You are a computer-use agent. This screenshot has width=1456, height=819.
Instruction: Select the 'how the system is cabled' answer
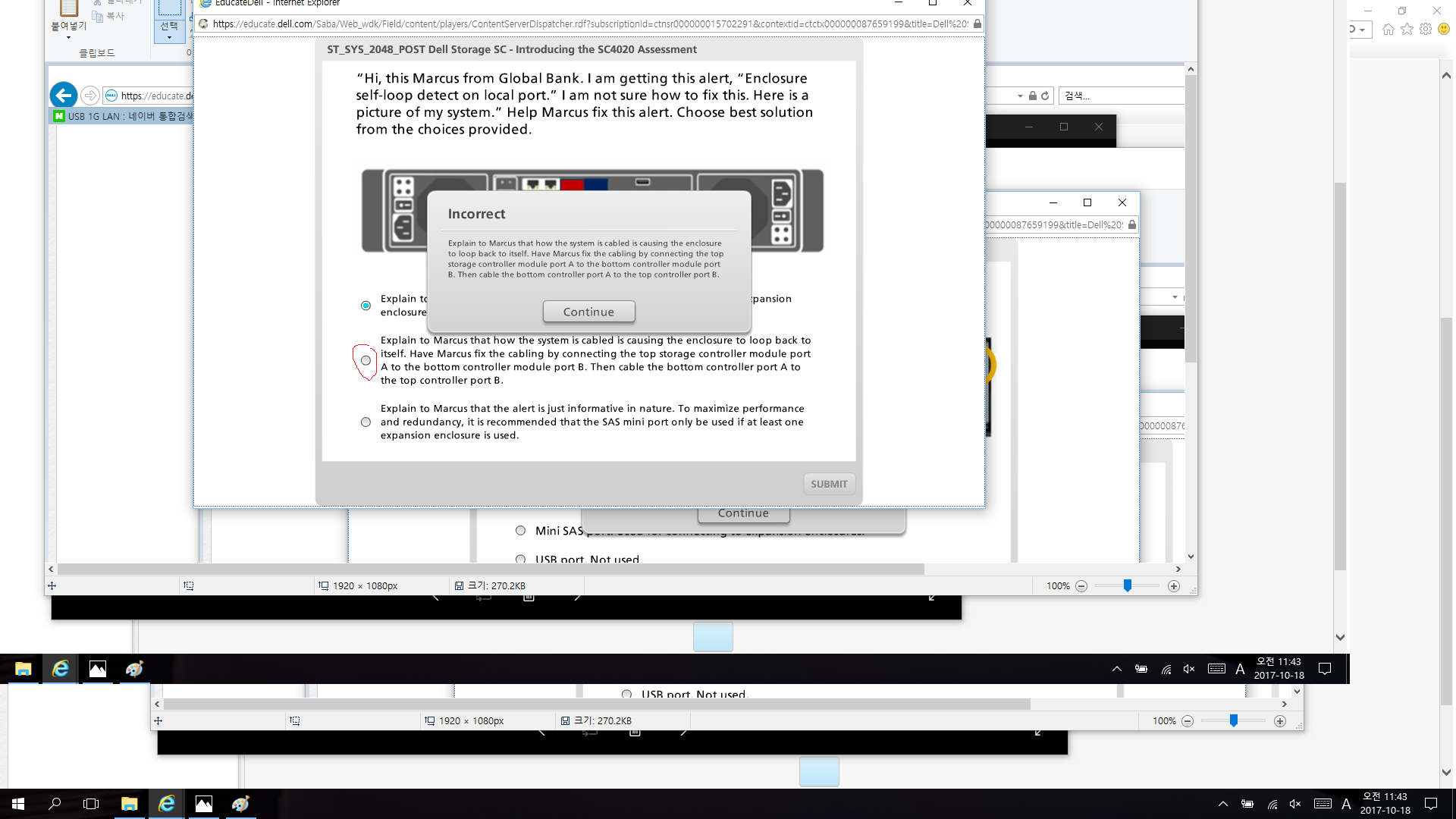pyautogui.click(x=366, y=361)
